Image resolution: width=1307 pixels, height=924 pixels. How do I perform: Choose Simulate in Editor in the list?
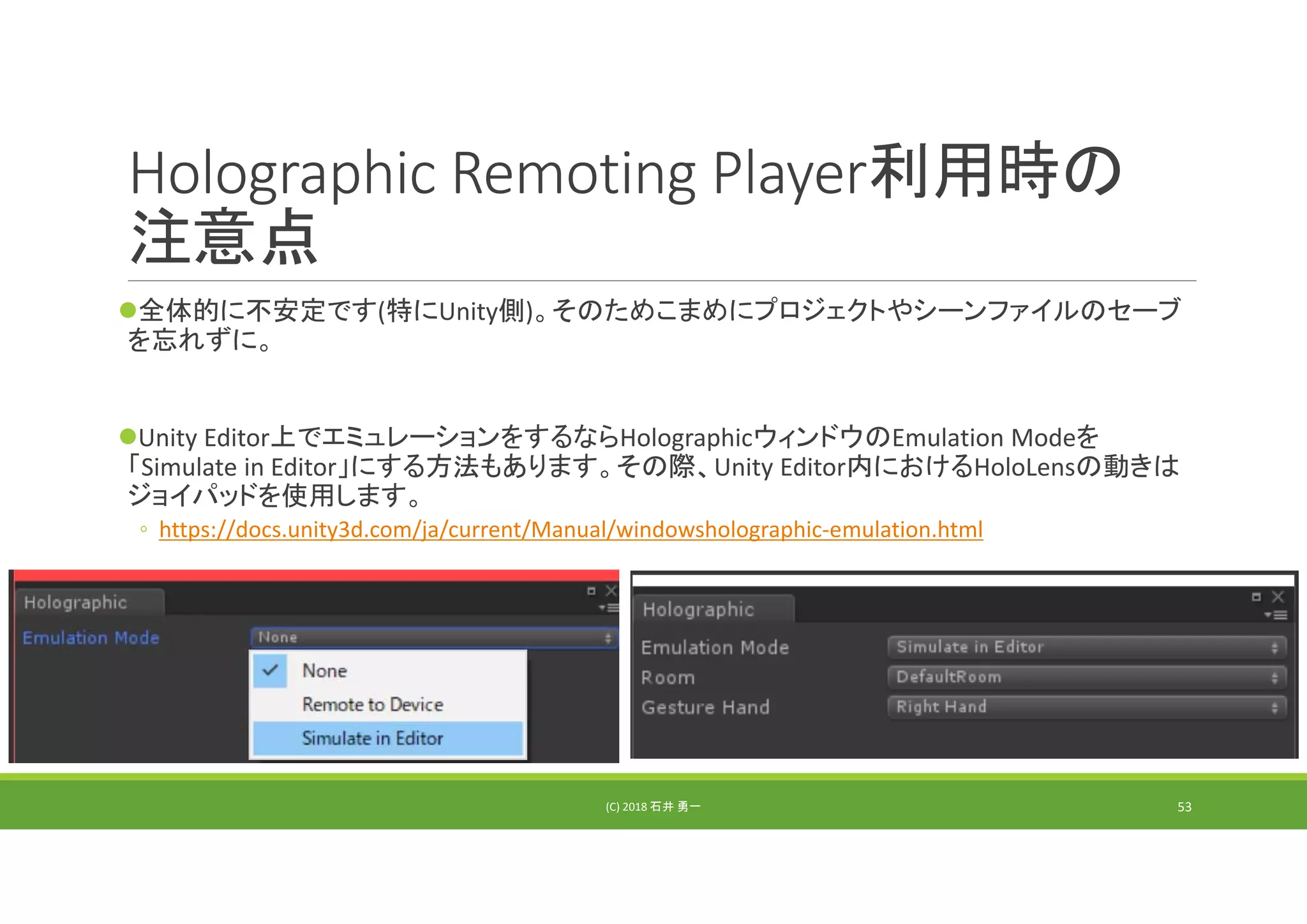(388, 738)
